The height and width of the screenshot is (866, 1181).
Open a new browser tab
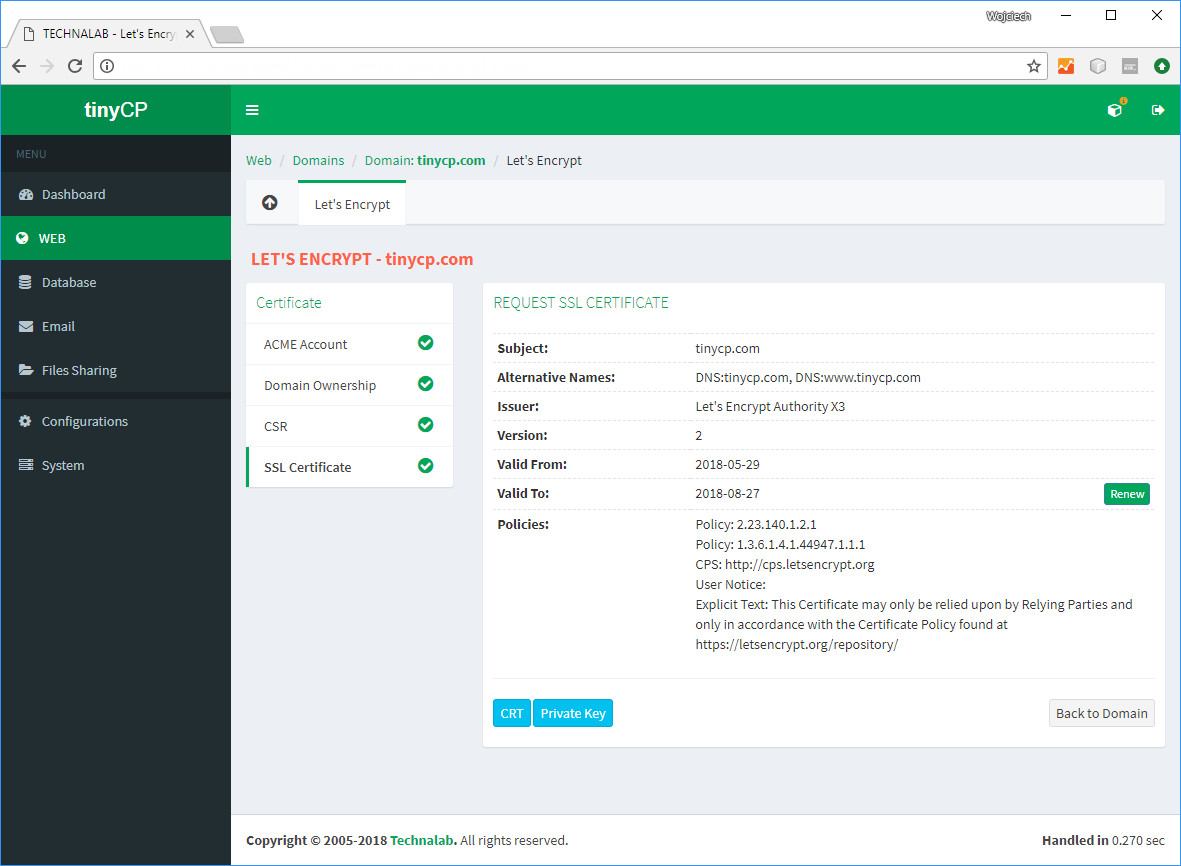click(x=227, y=35)
